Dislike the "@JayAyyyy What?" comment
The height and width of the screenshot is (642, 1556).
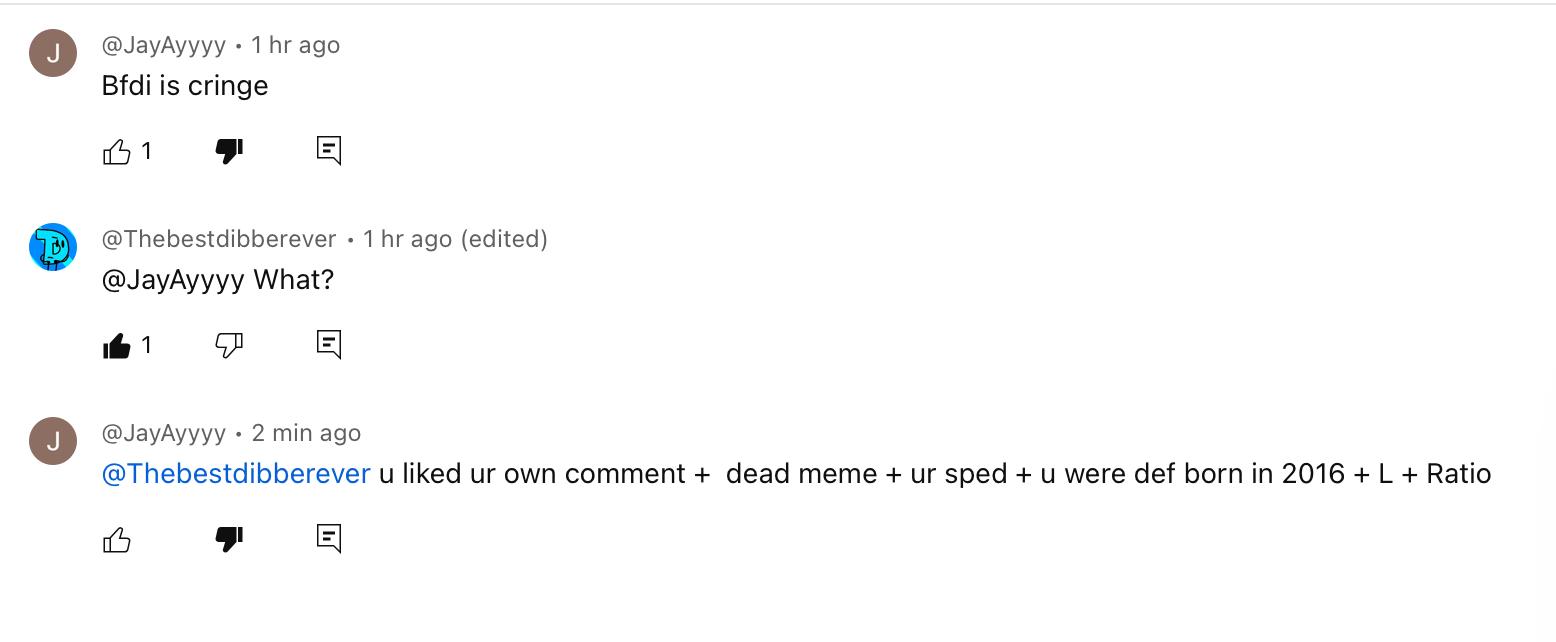pos(229,345)
